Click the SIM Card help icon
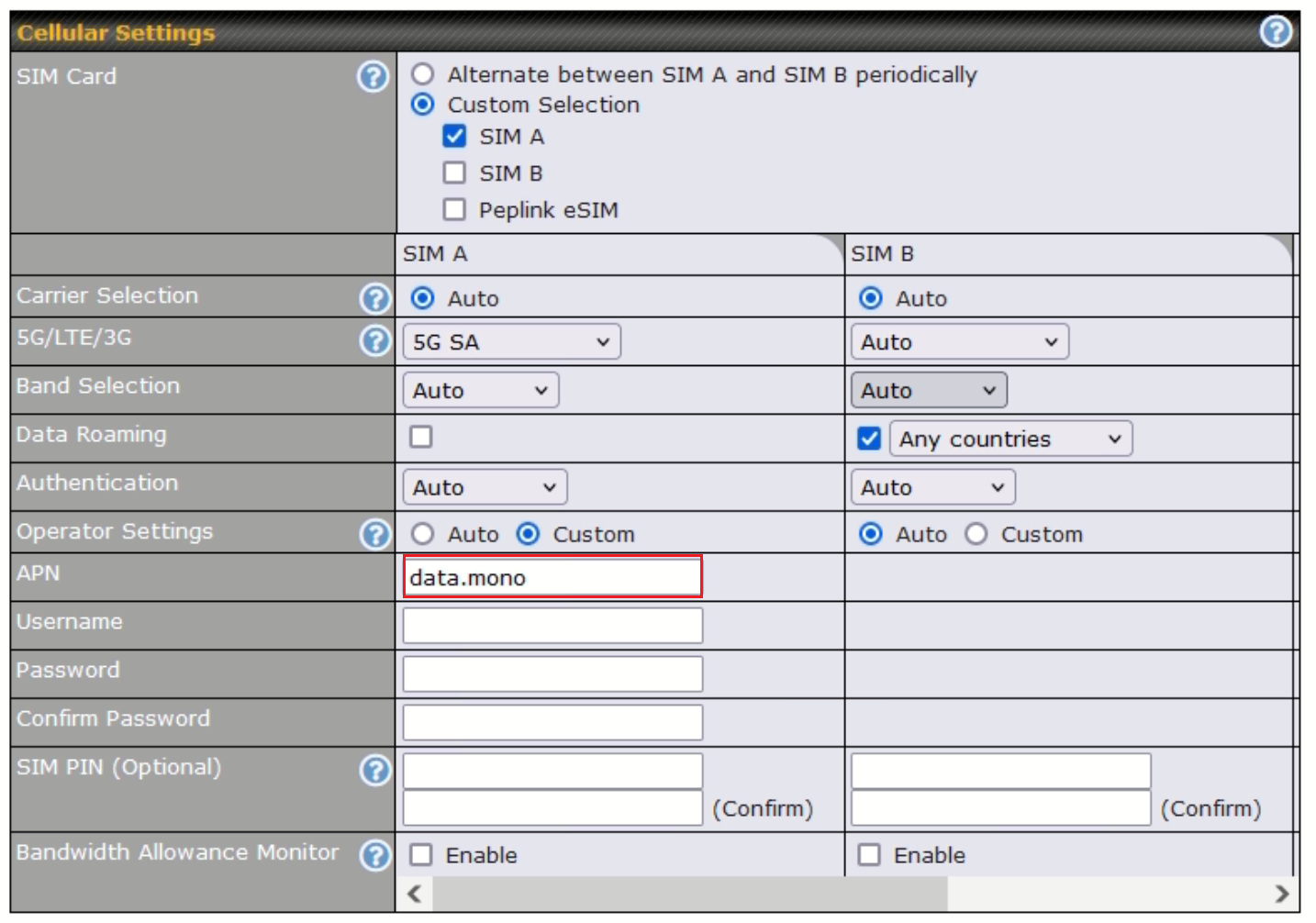This screenshot has height=923, width=1316. coord(373,77)
